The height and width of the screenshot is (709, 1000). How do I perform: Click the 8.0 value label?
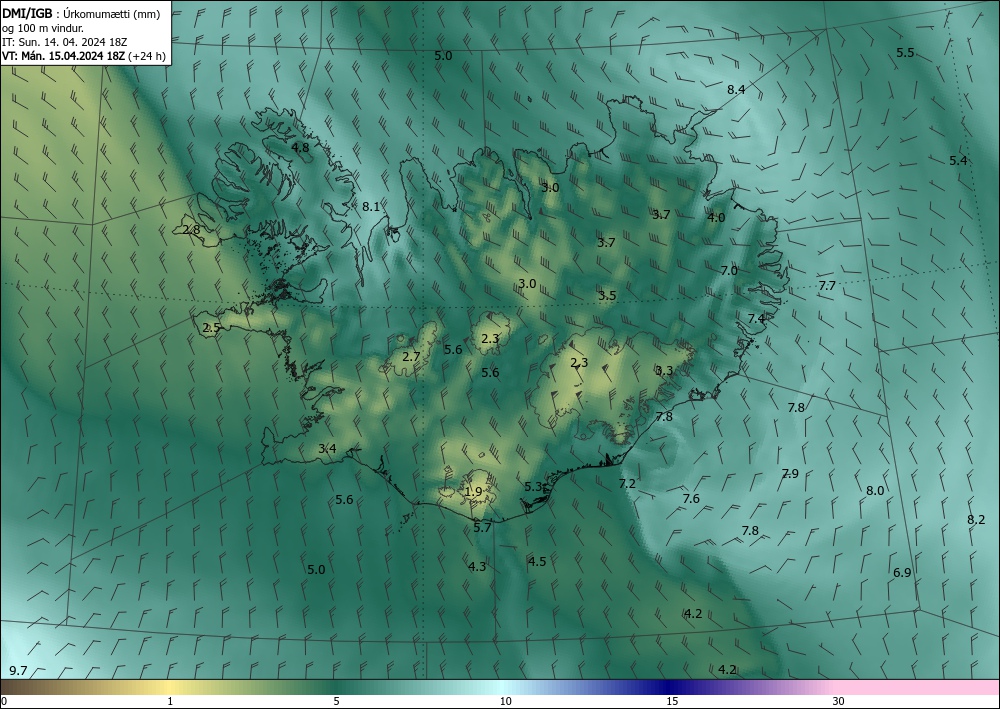coord(875,491)
